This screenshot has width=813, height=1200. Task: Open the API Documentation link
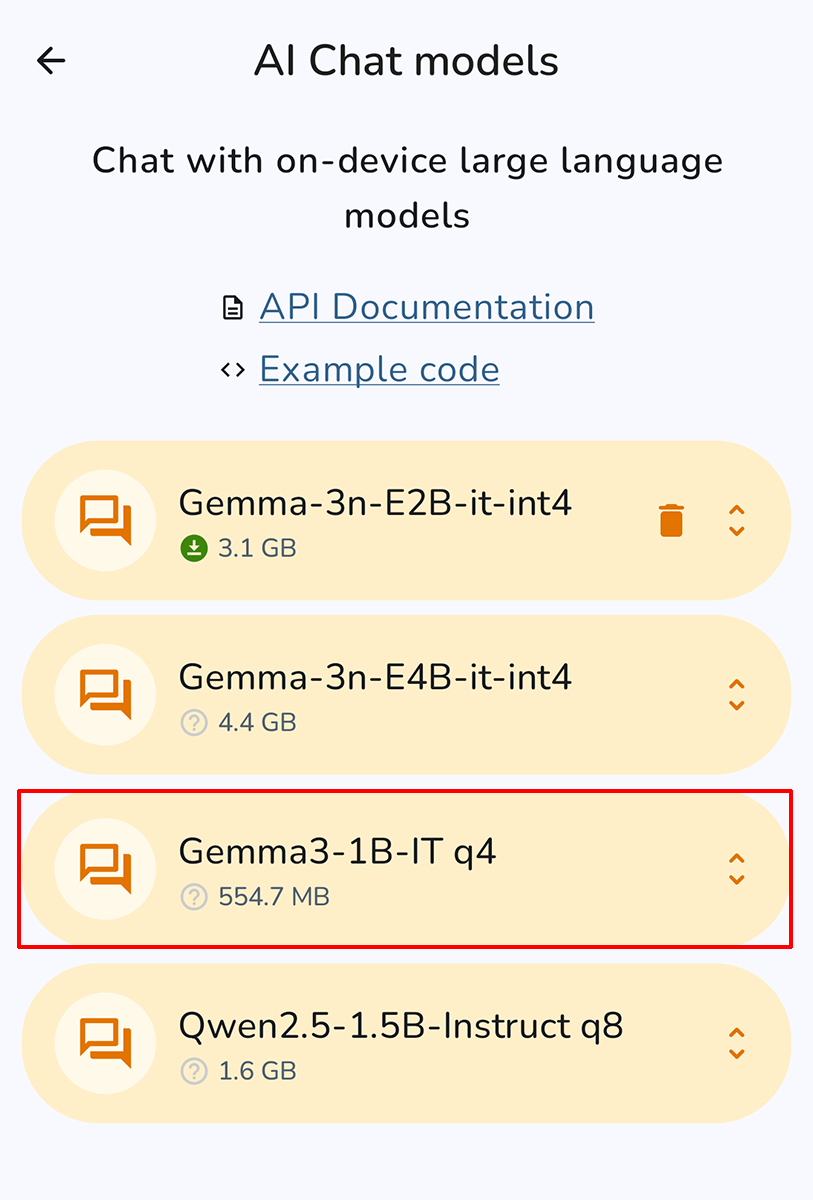(x=427, y=307)
